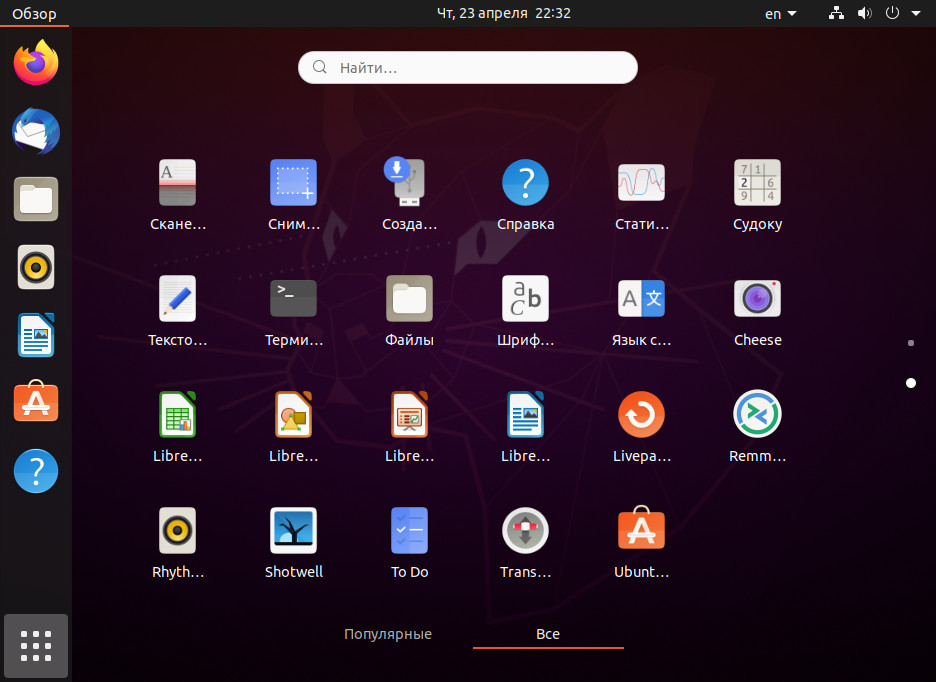Launch Судоку game
Image resolution: width=936 pixels, height=682 pixels.
(x=758, y=183)
